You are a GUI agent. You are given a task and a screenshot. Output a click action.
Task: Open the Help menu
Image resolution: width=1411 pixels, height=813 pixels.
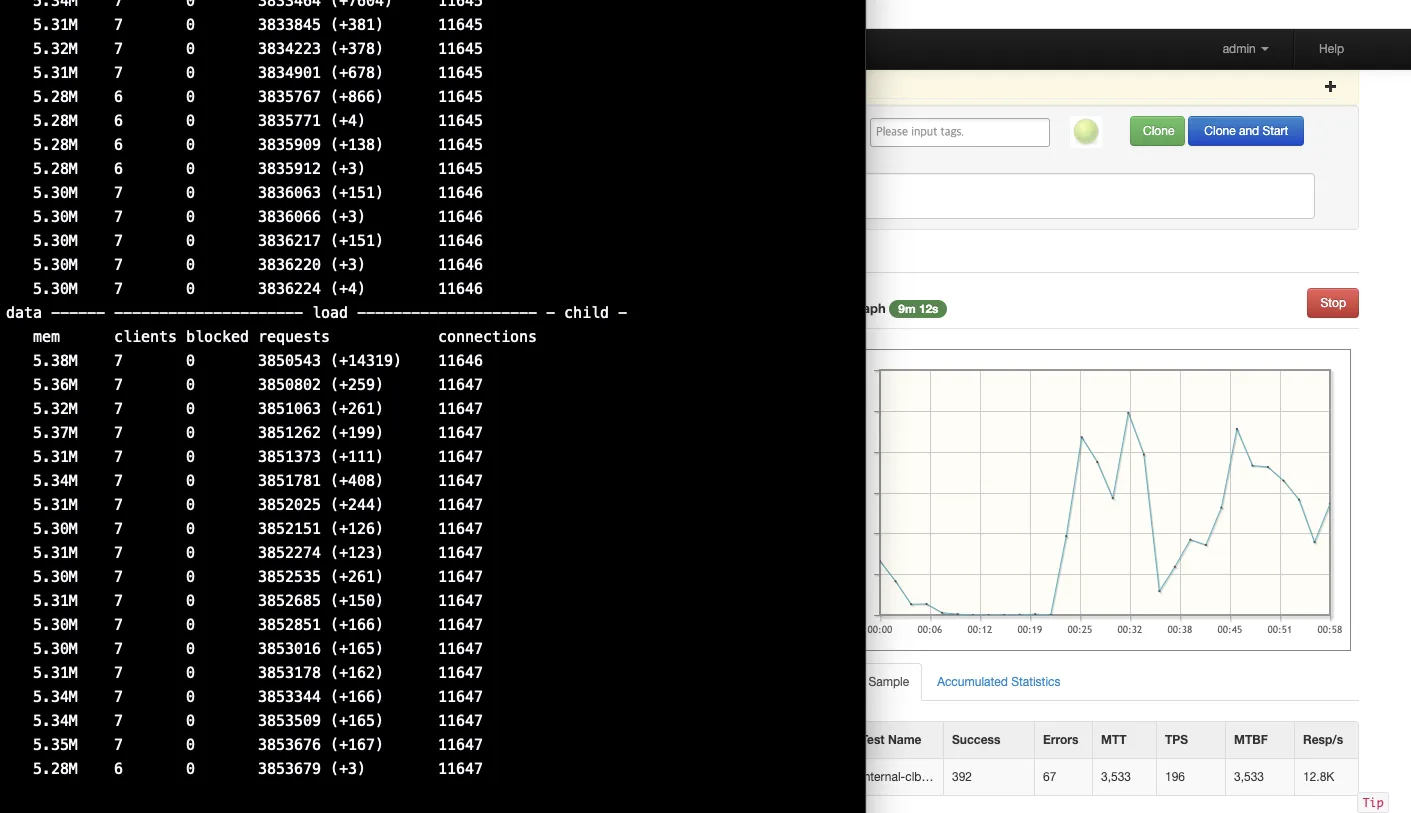(1331, 49)
